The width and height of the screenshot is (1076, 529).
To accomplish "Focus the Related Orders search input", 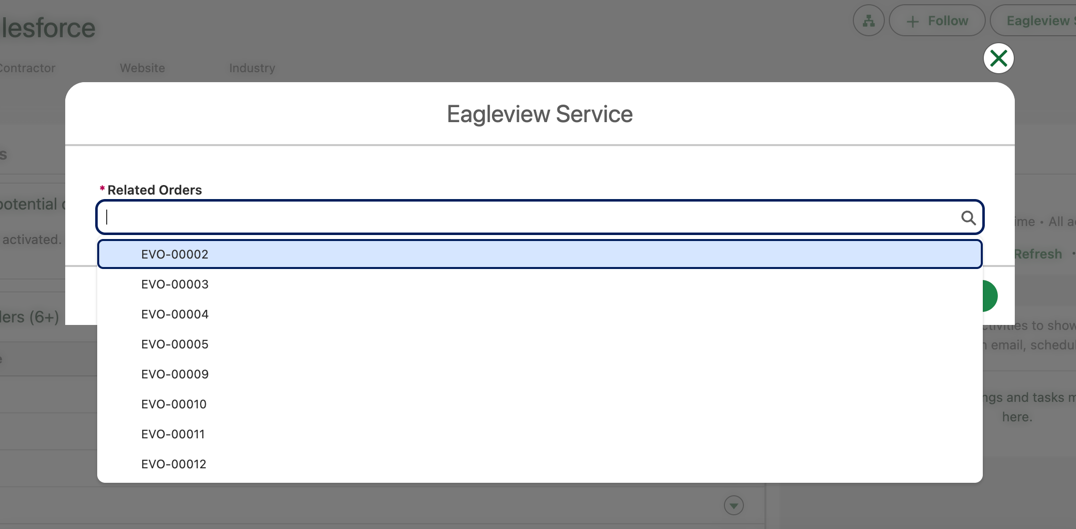I will click(x=530, y=218).
